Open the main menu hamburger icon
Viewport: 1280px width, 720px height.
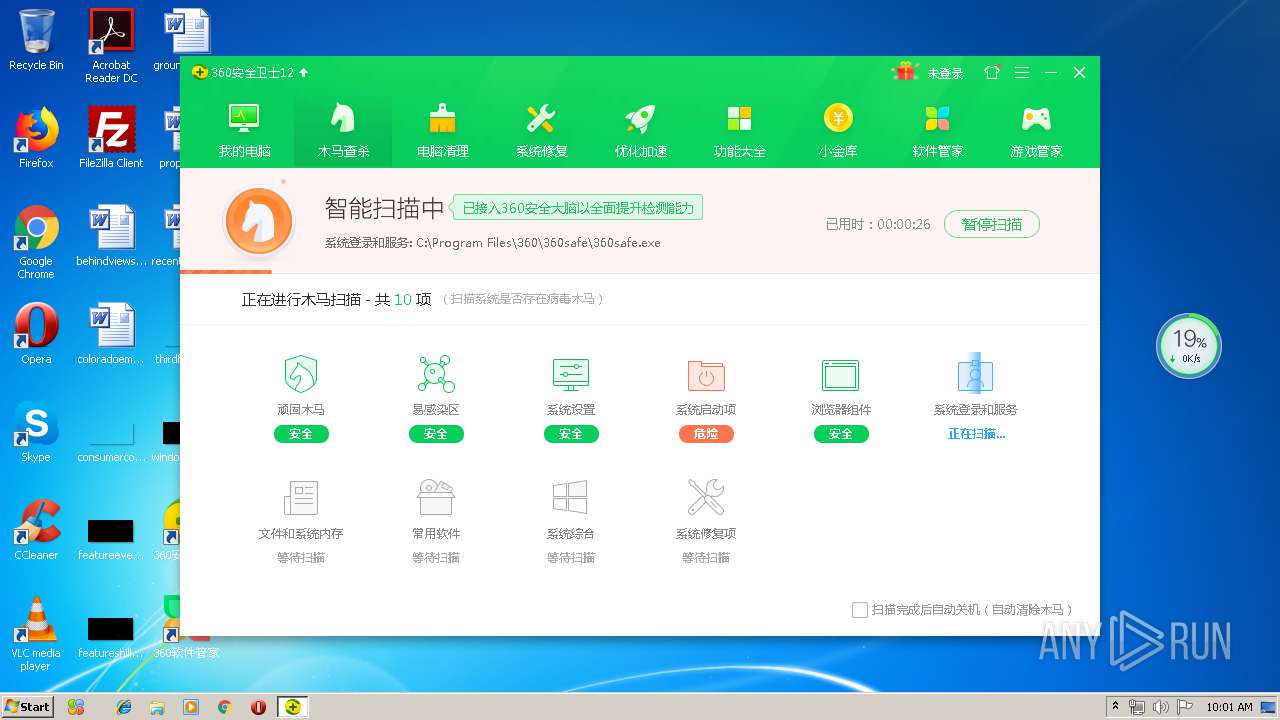click(1021, 73)
